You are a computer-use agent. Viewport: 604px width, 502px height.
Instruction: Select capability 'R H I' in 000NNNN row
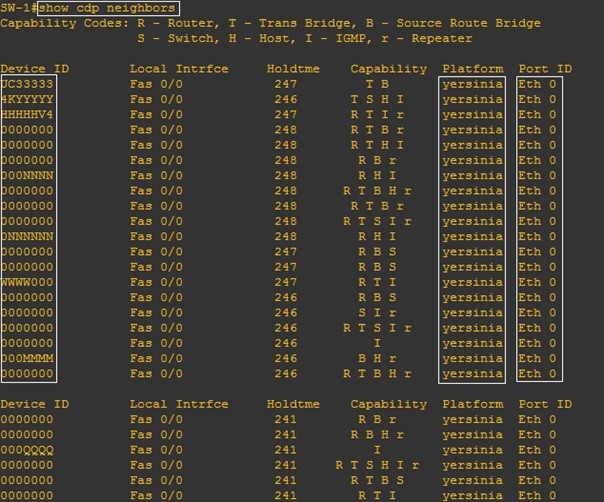377,176
